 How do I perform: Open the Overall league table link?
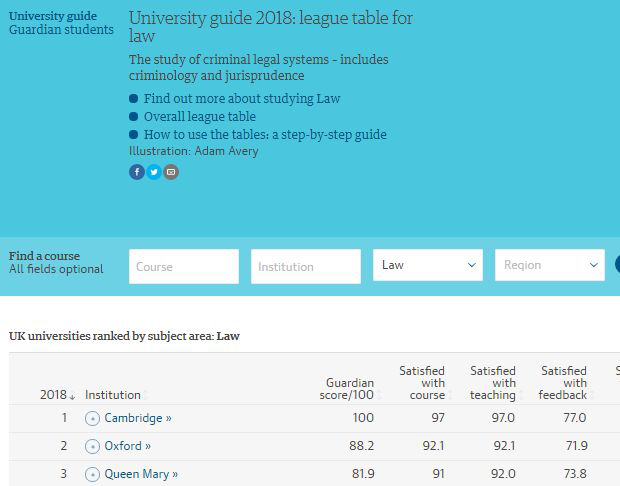(x=200, y=117)
